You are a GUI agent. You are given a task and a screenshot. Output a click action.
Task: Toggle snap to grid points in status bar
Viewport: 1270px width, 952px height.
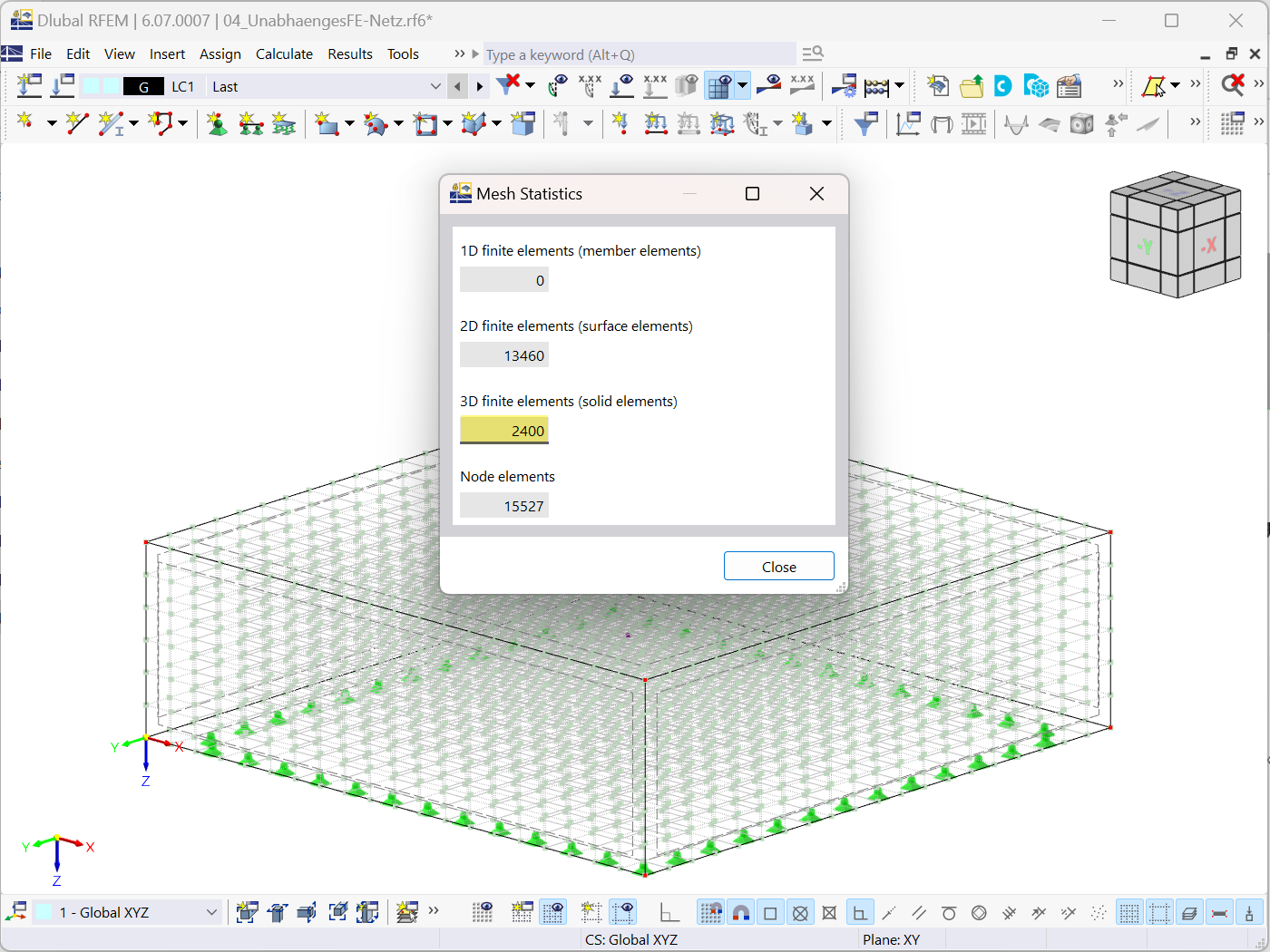click(x=710, y=911)
